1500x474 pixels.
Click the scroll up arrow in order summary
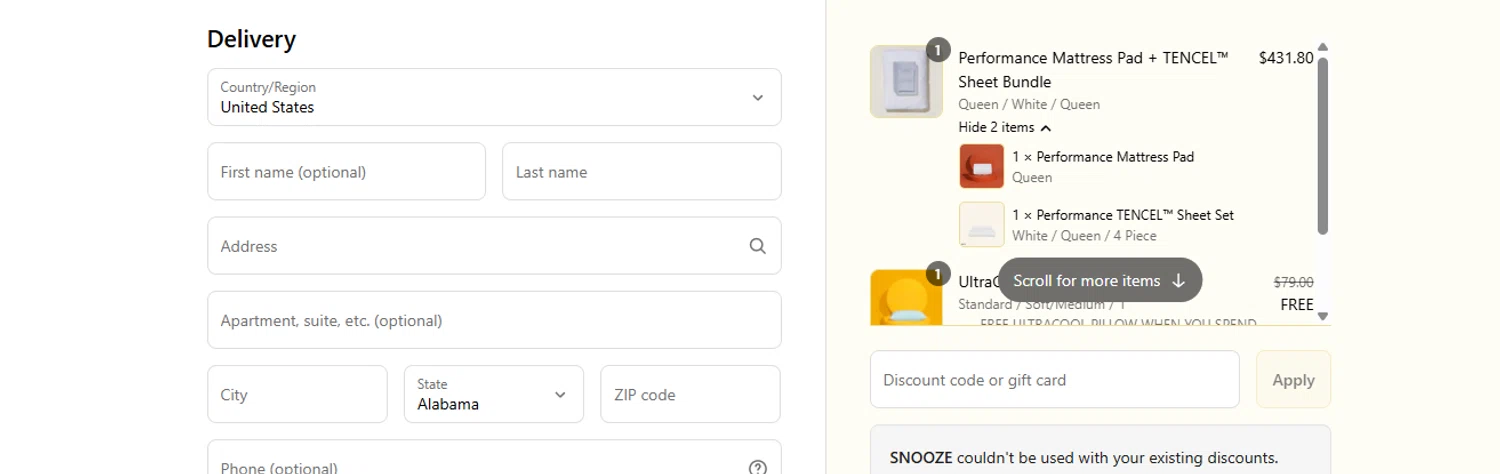1323,47
